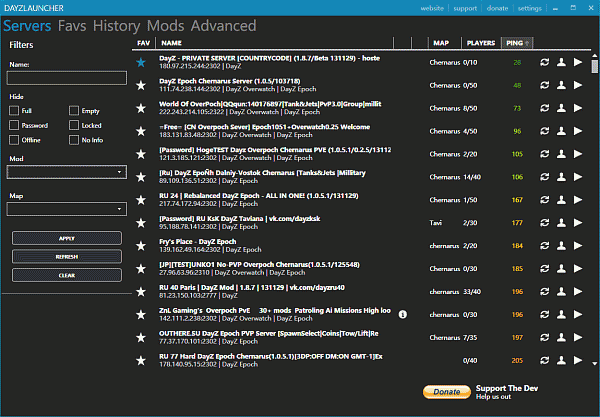
Task: Click the Tavi map label
Action: 435,223
